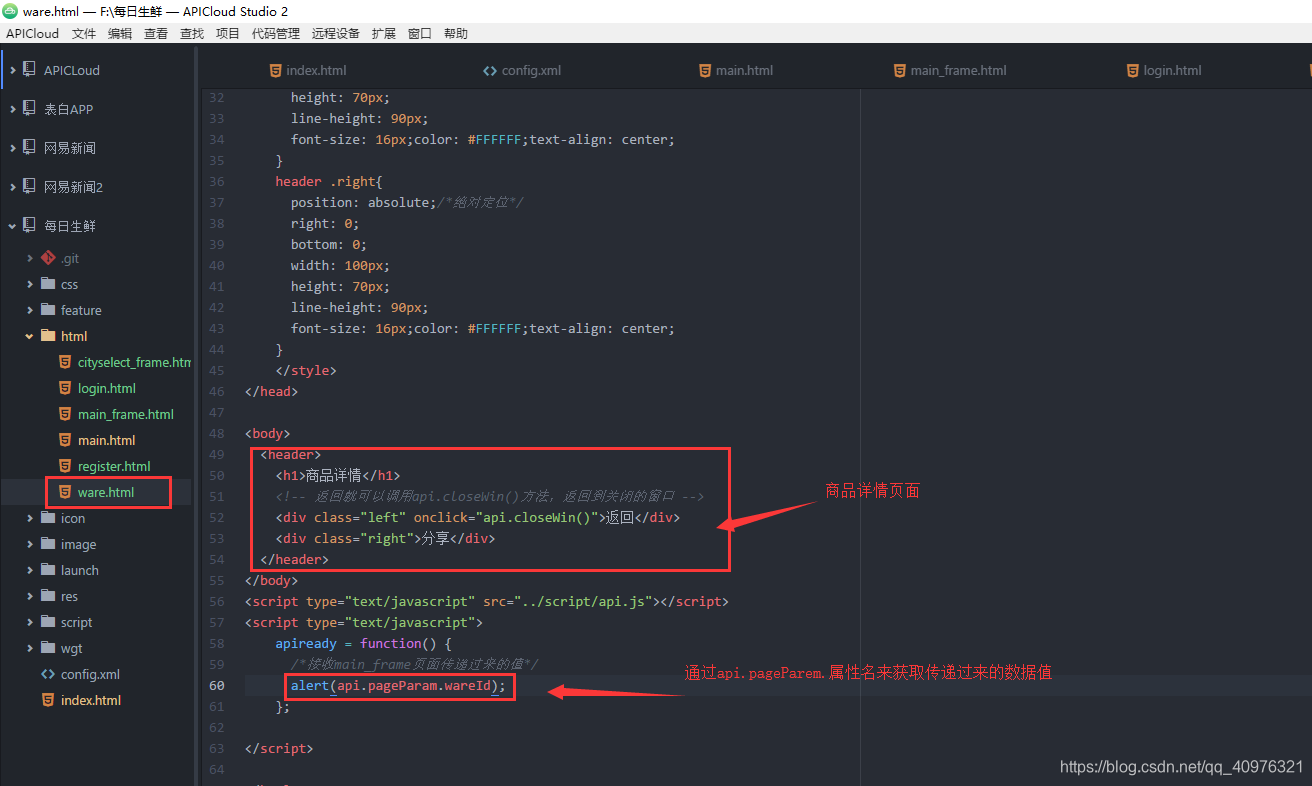
Task: Switch to the login.html tab
Action: pos(1164,70)
